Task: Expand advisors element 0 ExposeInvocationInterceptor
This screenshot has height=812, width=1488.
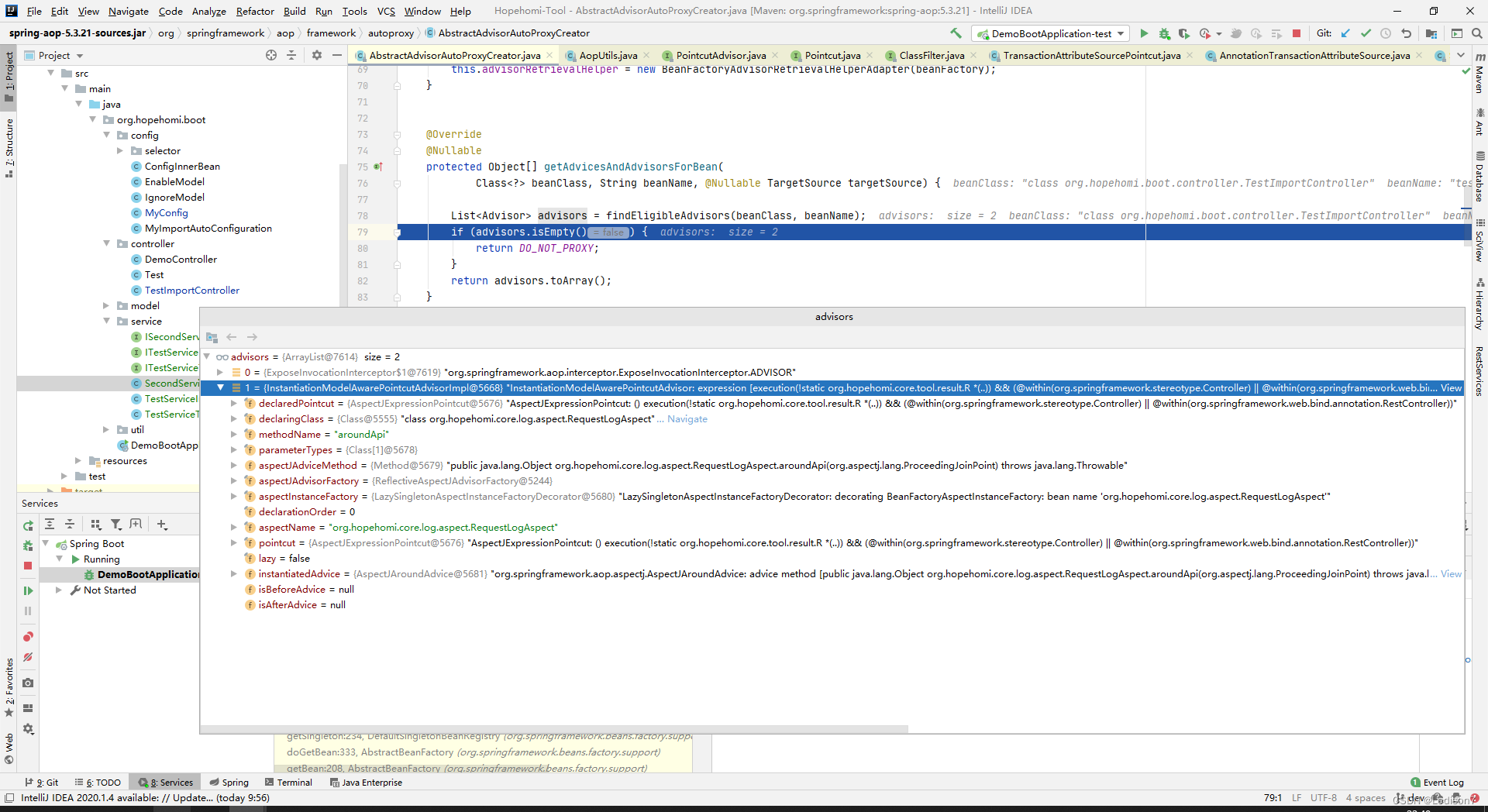Action: [220, 372]
